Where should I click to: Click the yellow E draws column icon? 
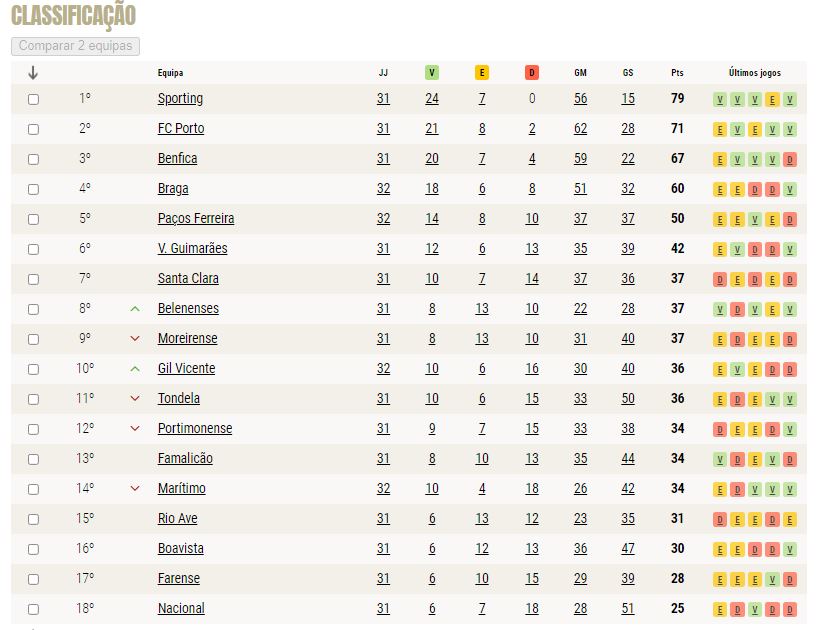click(481, 72)
